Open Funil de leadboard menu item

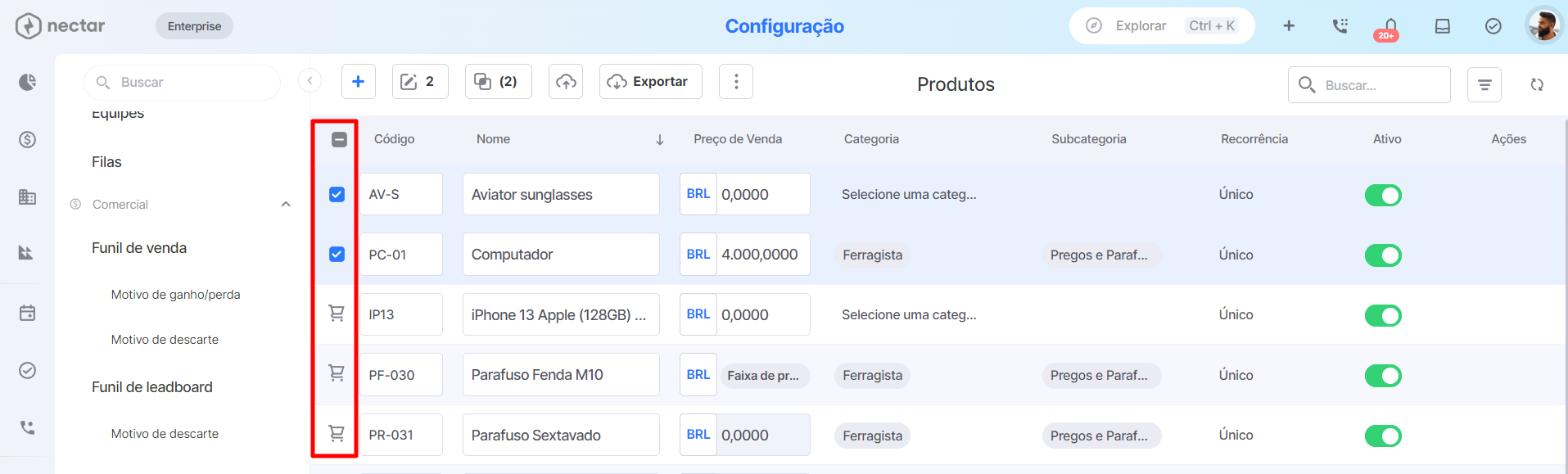(x=152, y=387)
